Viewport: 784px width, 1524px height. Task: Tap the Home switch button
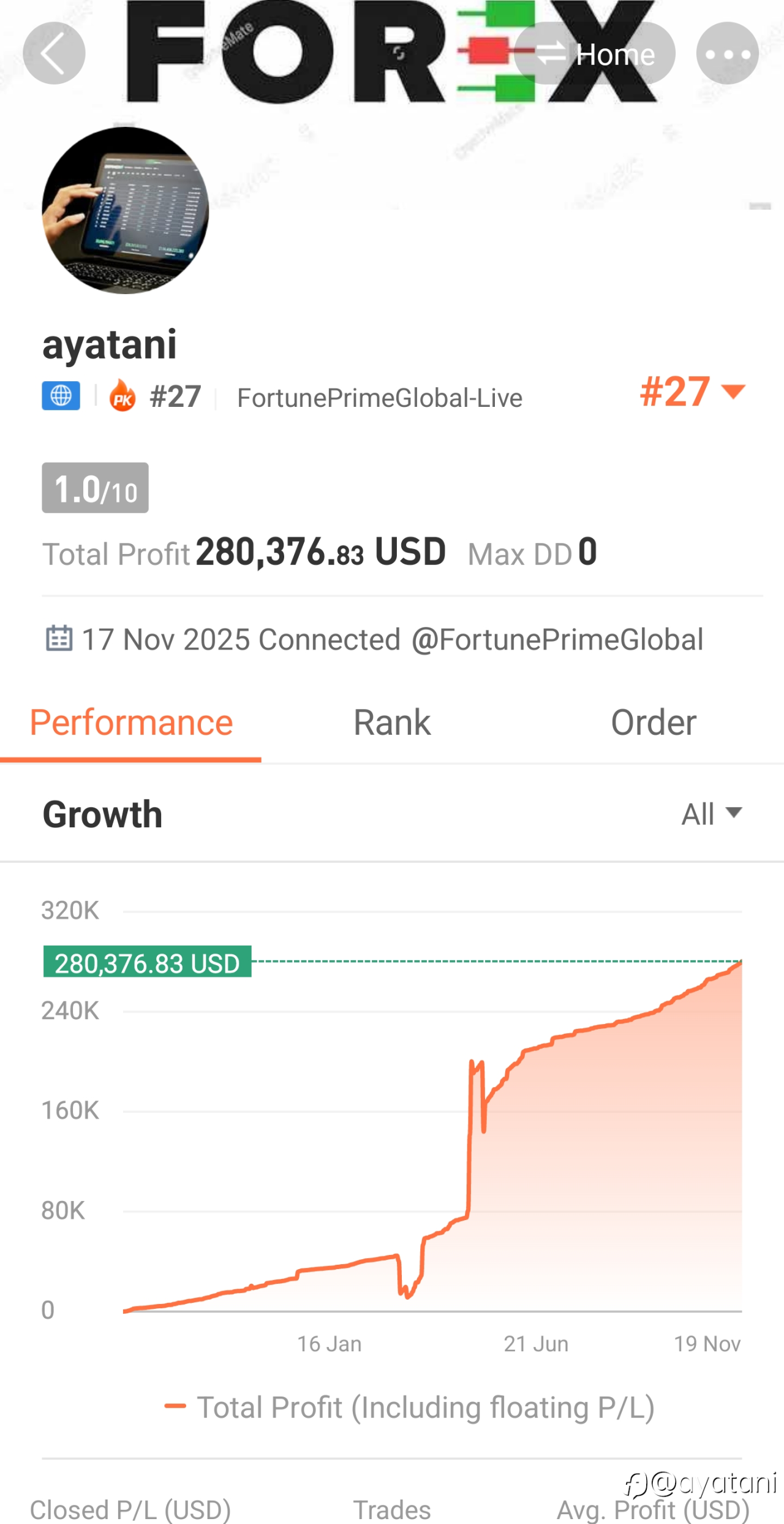pyautogui.click(x=595, y=54)
